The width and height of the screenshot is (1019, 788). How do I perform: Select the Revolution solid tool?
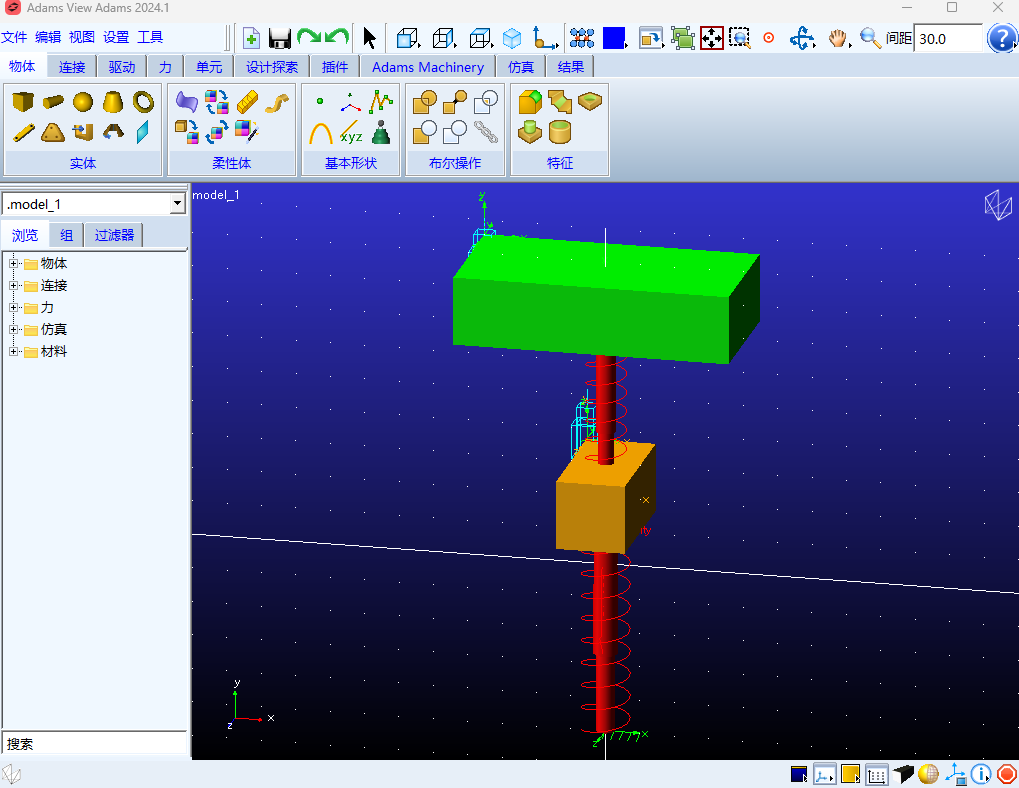113,133
